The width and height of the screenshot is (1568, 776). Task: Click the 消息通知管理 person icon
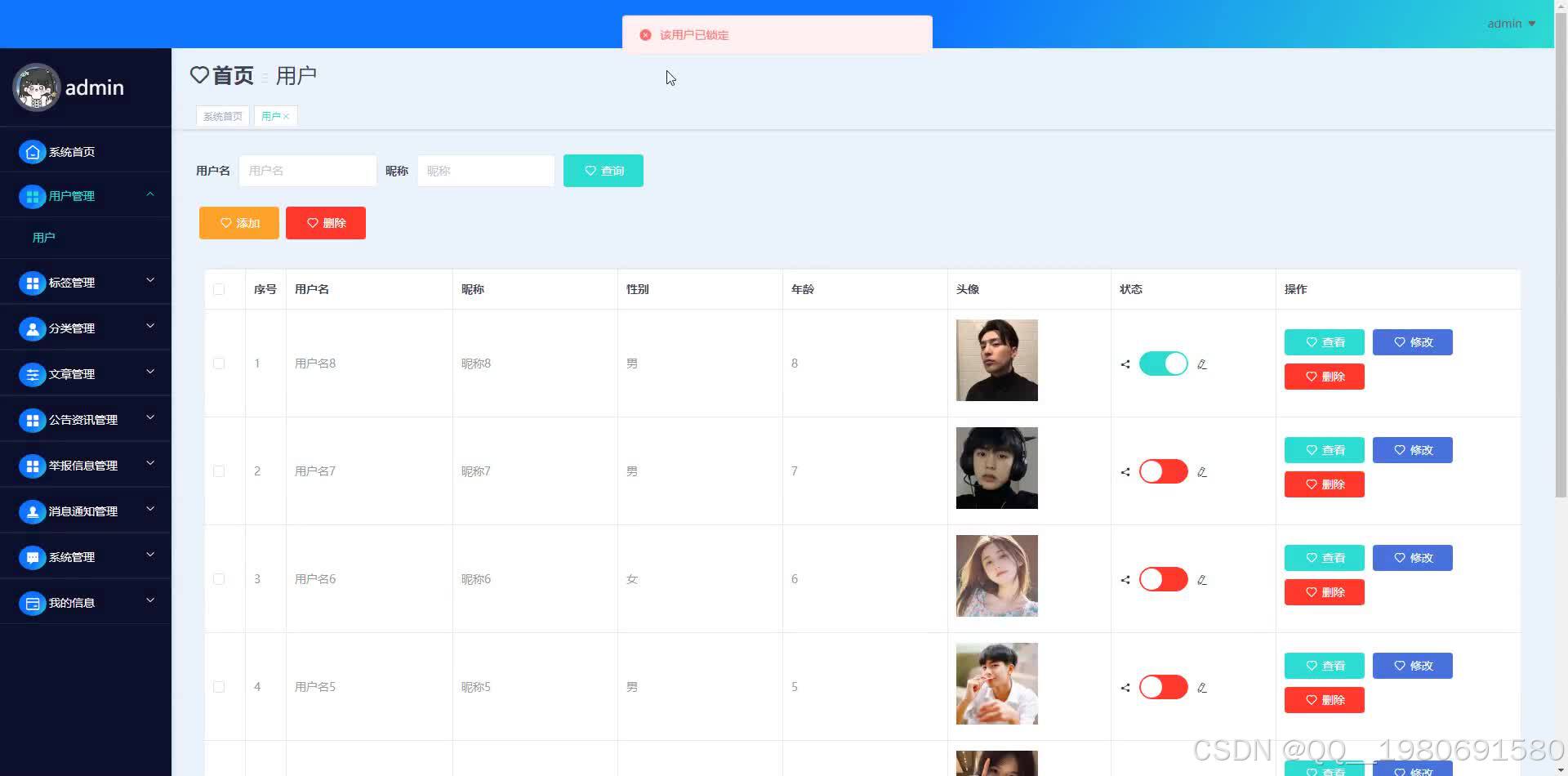click(32, 511)
